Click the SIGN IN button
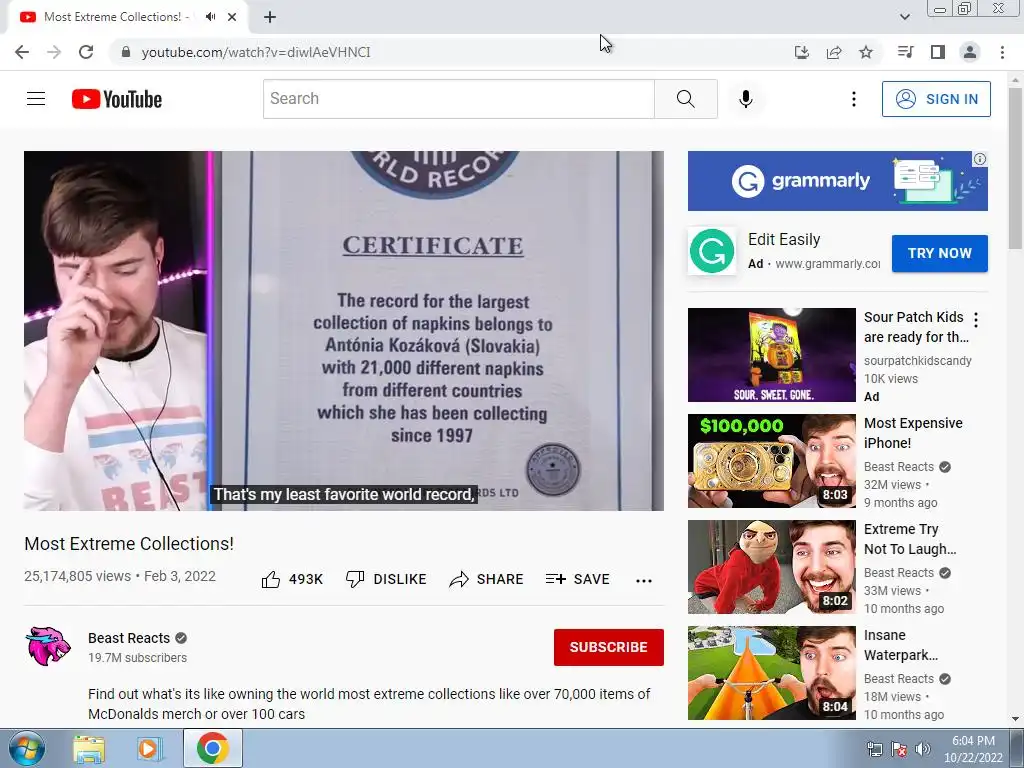The image size is (1024, 768). pyautogui.click(x=936, y=99)
